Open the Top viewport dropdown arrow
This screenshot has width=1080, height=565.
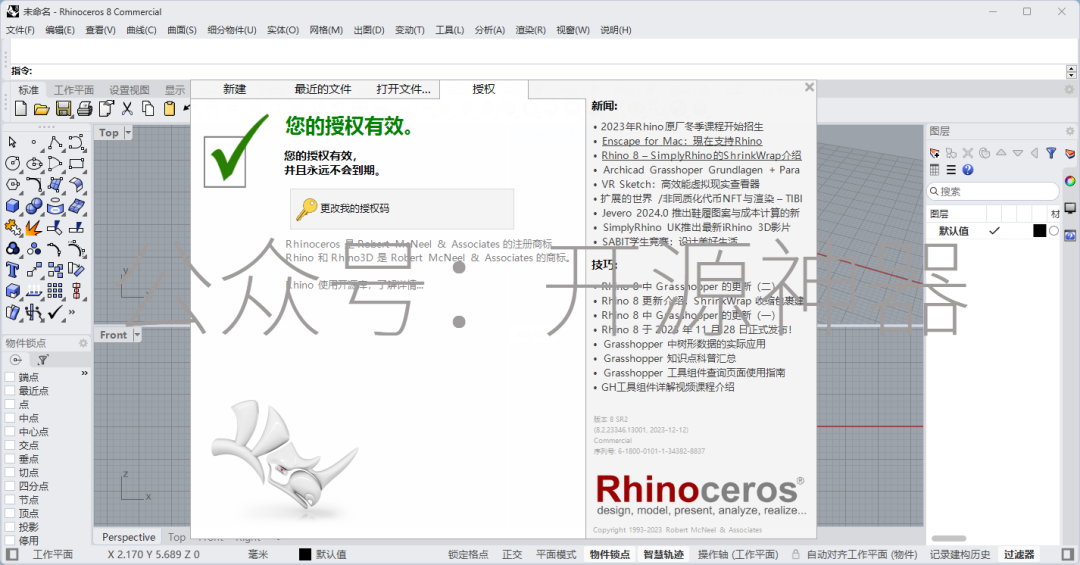[128, 132]
